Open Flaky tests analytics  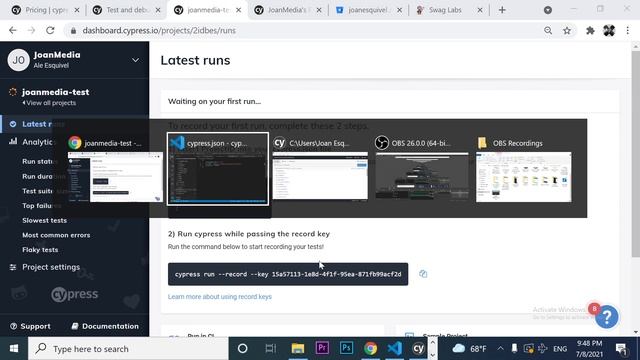pos(40,250)
